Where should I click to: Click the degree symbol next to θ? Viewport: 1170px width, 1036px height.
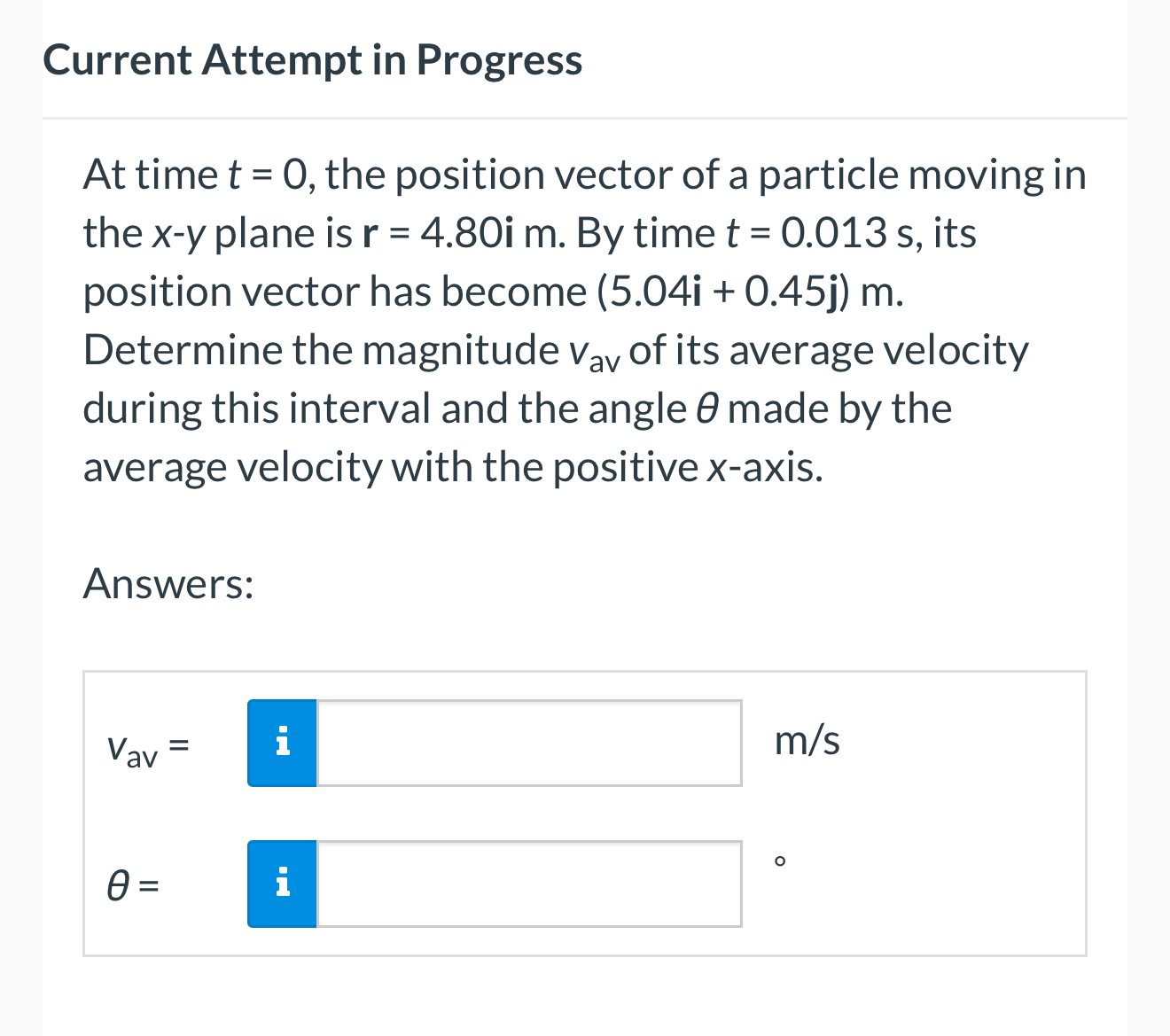pos(778,860)
